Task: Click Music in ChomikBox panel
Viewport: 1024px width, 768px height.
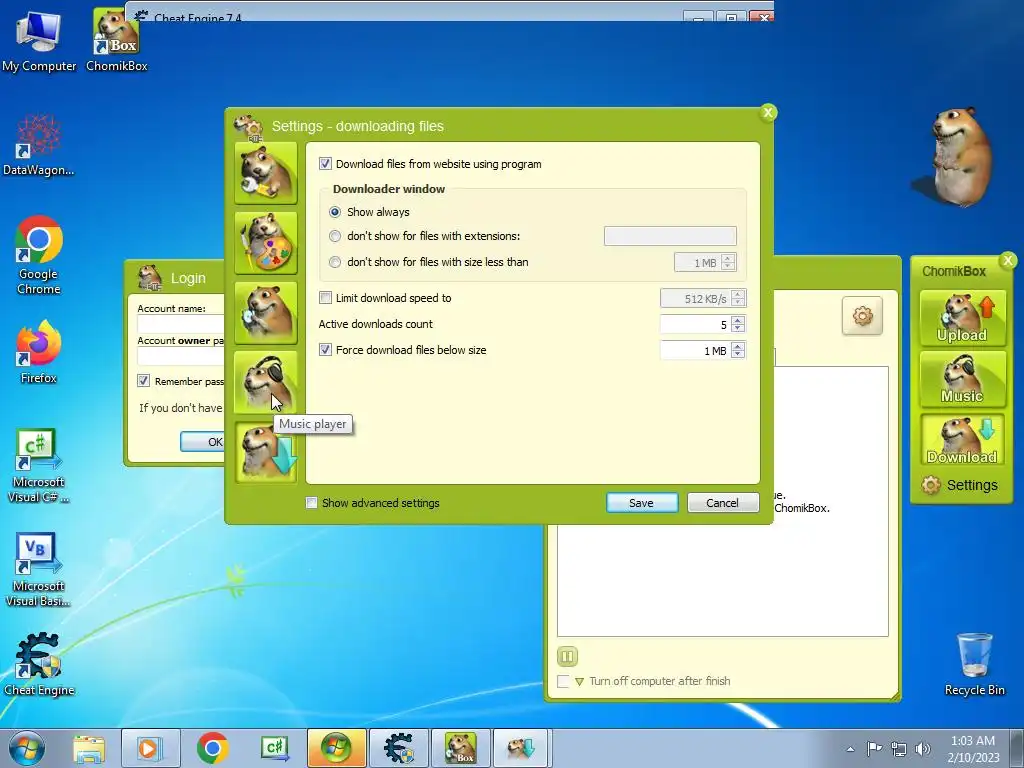Action: coord(963,379)
